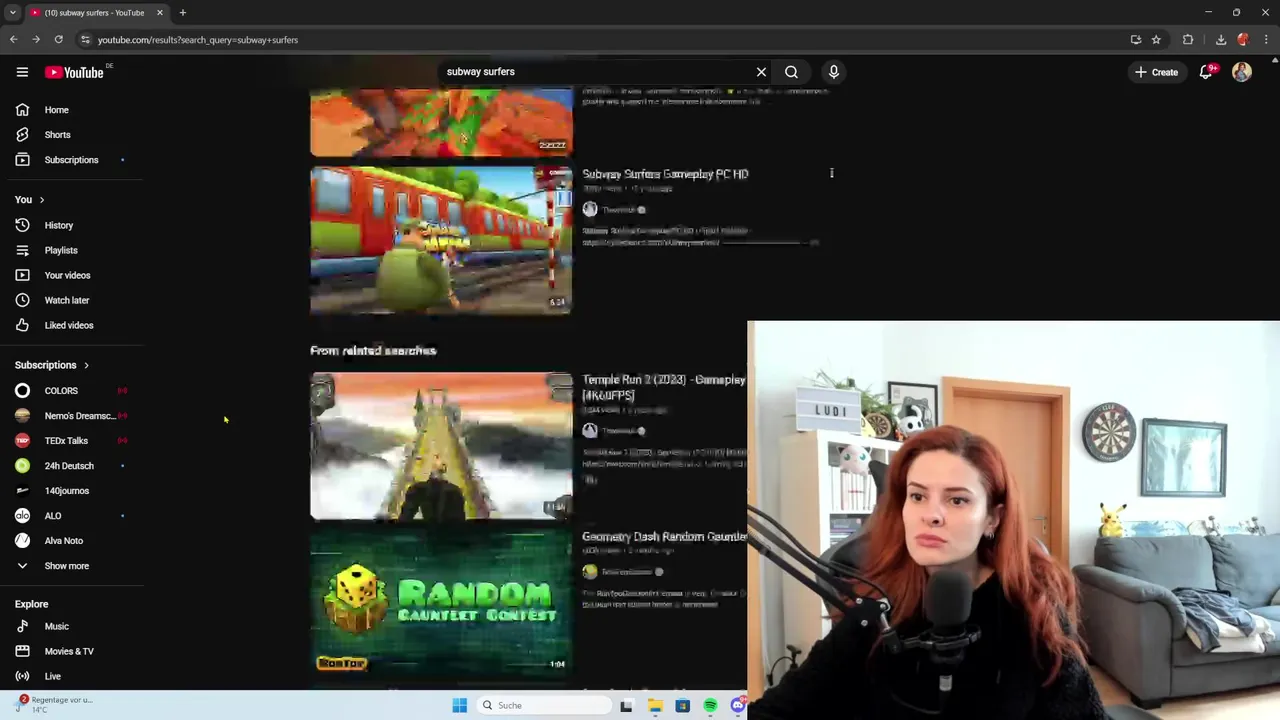Go to the YouTube logo home link
Screen dimensions: 1280x720
76,72
